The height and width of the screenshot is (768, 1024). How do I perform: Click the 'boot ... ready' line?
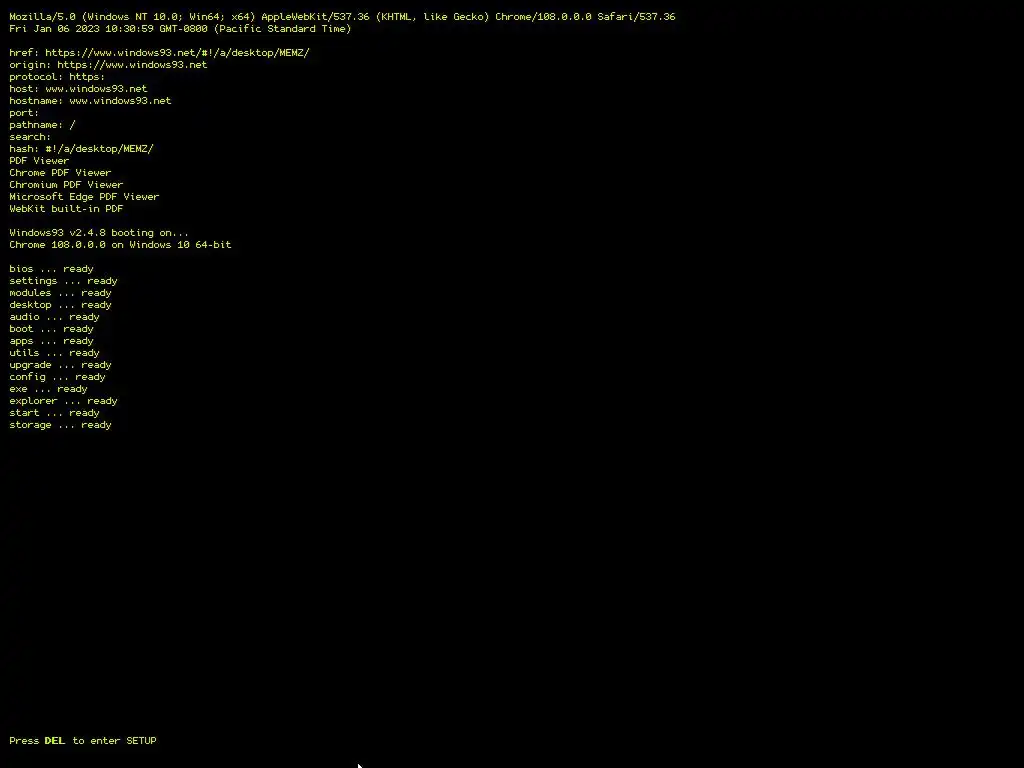point(52,329)
